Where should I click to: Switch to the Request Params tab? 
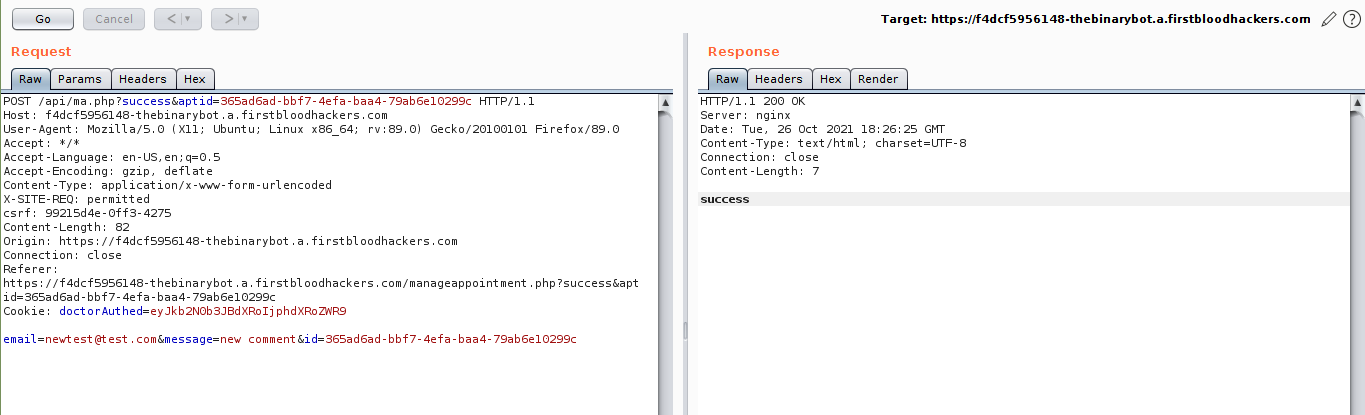pos(80,79)
